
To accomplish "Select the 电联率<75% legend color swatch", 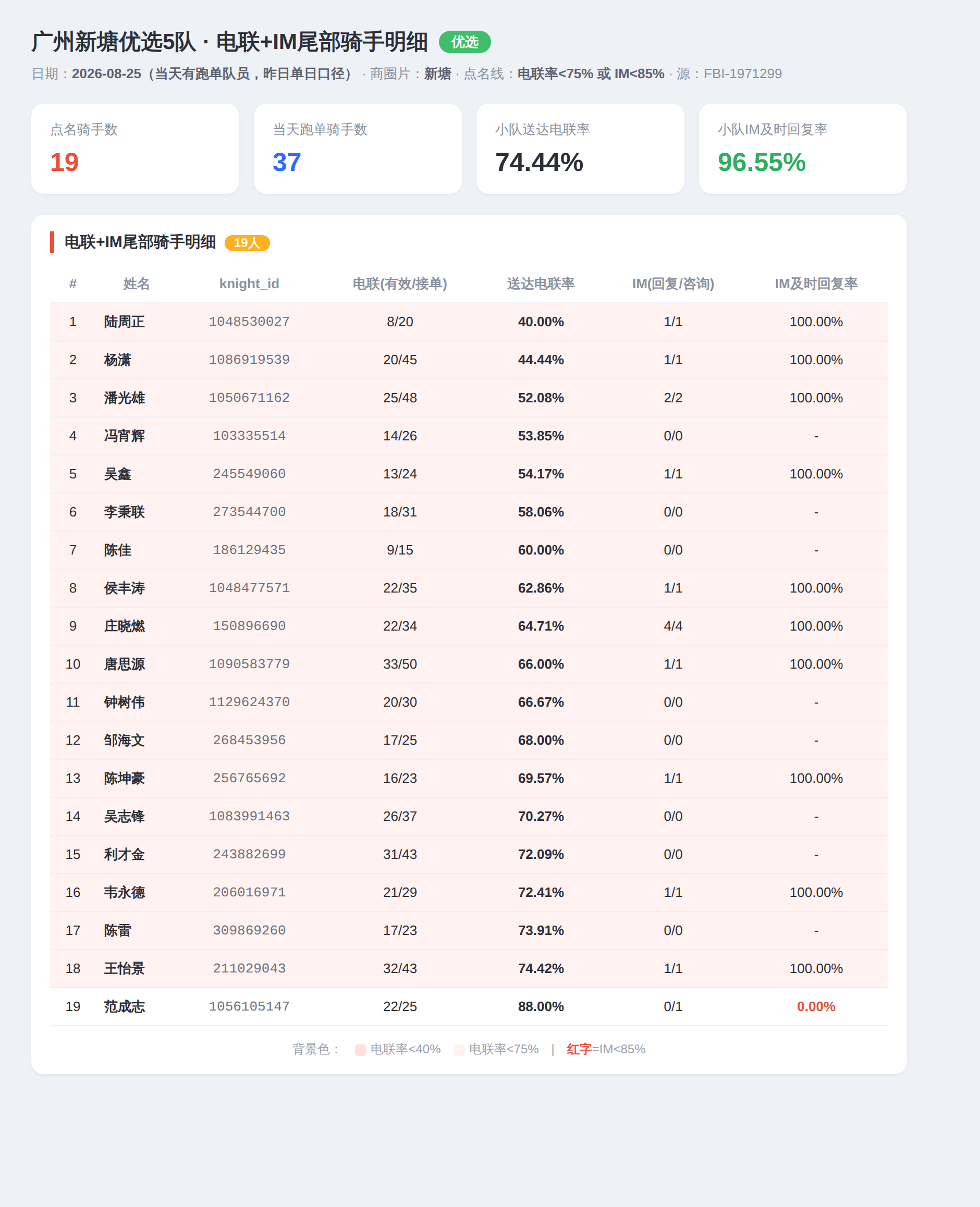I will tap(459, 1050).
